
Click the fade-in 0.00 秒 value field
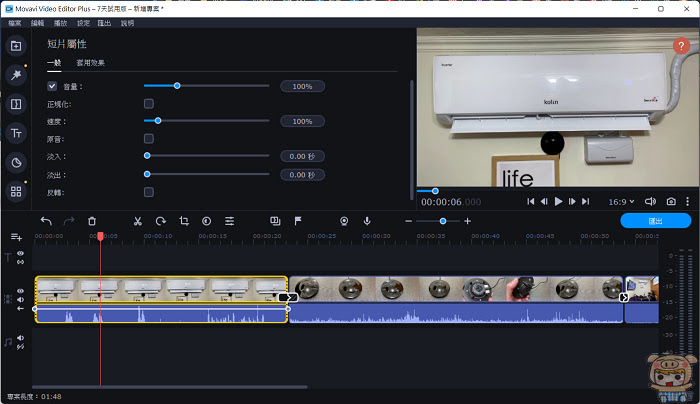(302, 156)
